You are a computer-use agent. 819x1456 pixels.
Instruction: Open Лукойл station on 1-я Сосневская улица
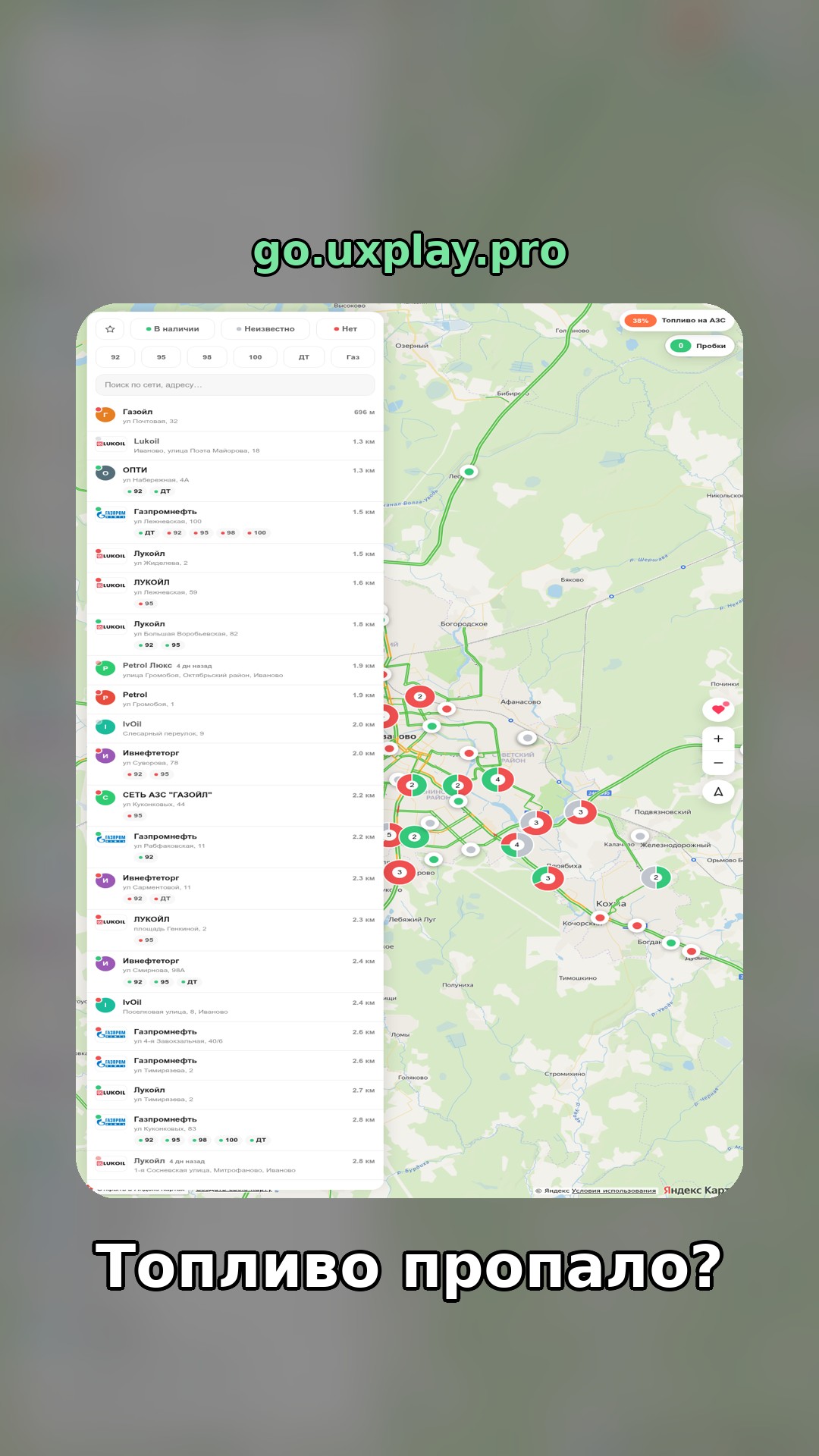235,1166
